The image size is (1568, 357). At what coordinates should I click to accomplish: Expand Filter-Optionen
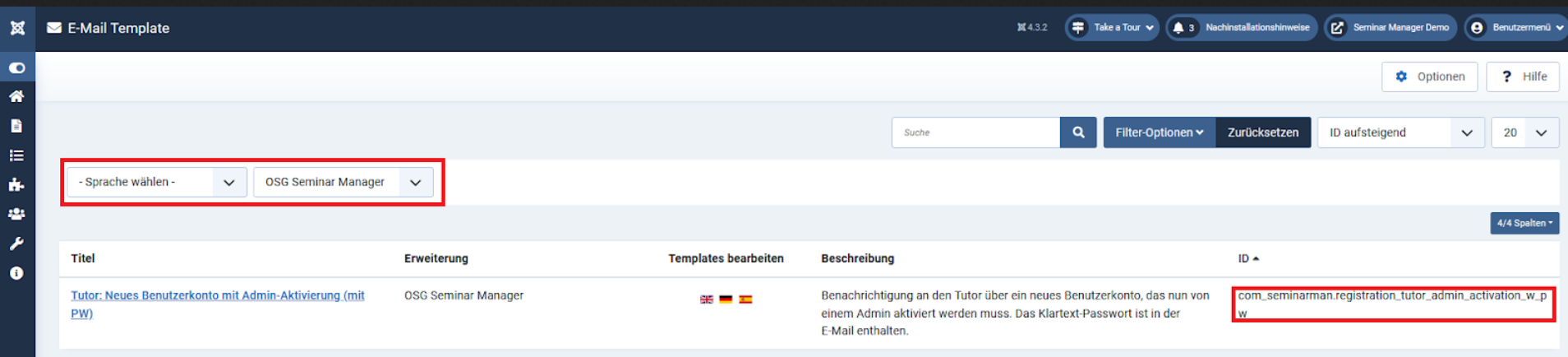(1159, 132)
